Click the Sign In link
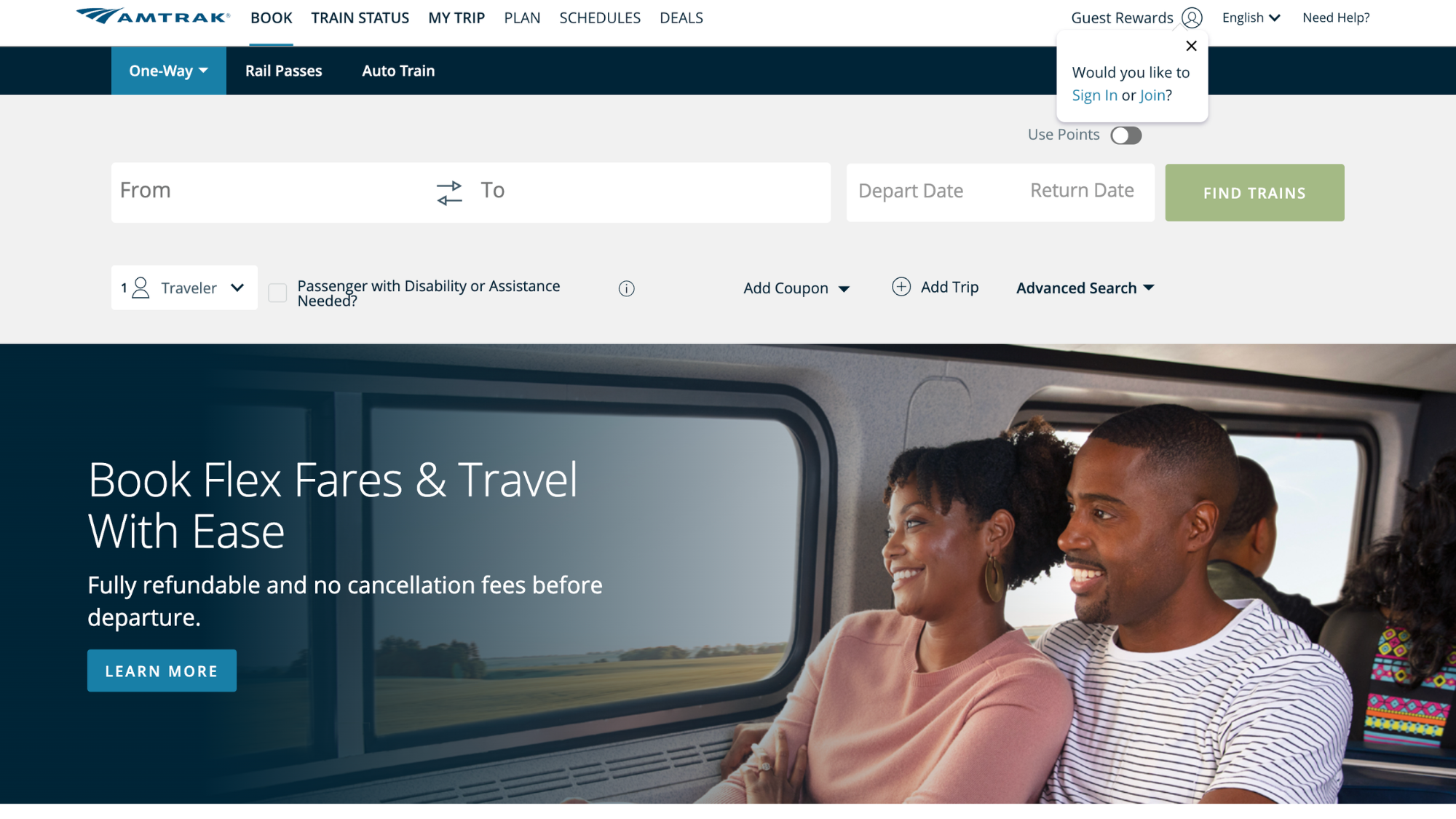This screenshot has width=1456, height=819. pos(1094,95)
